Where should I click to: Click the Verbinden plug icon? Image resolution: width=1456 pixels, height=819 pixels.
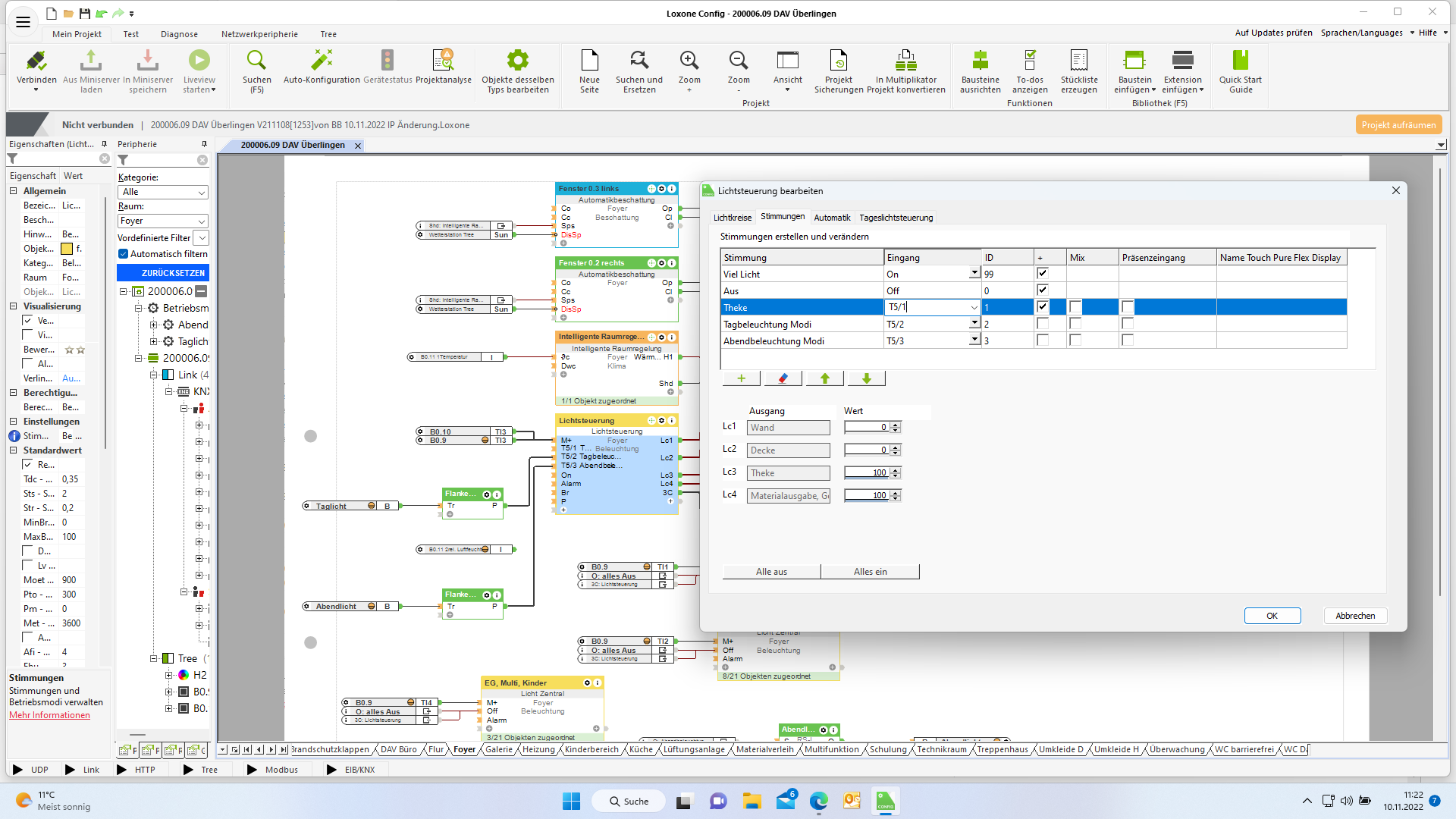[36, 61]
